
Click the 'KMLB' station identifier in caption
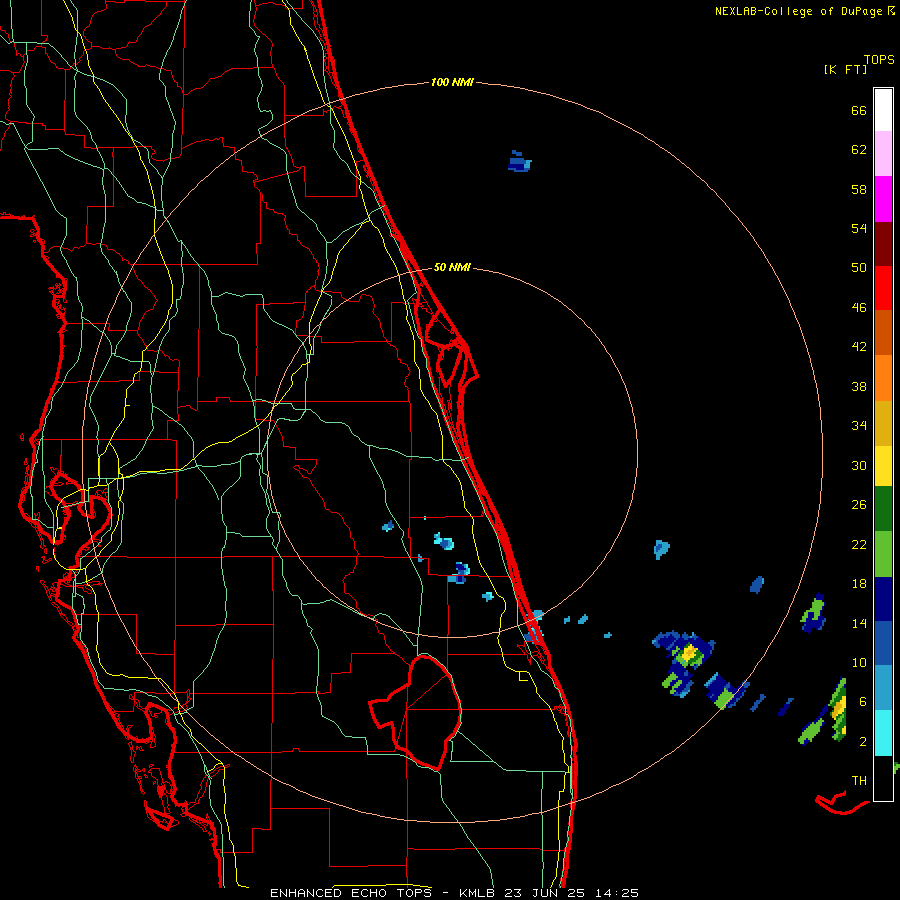coord(479,893)
